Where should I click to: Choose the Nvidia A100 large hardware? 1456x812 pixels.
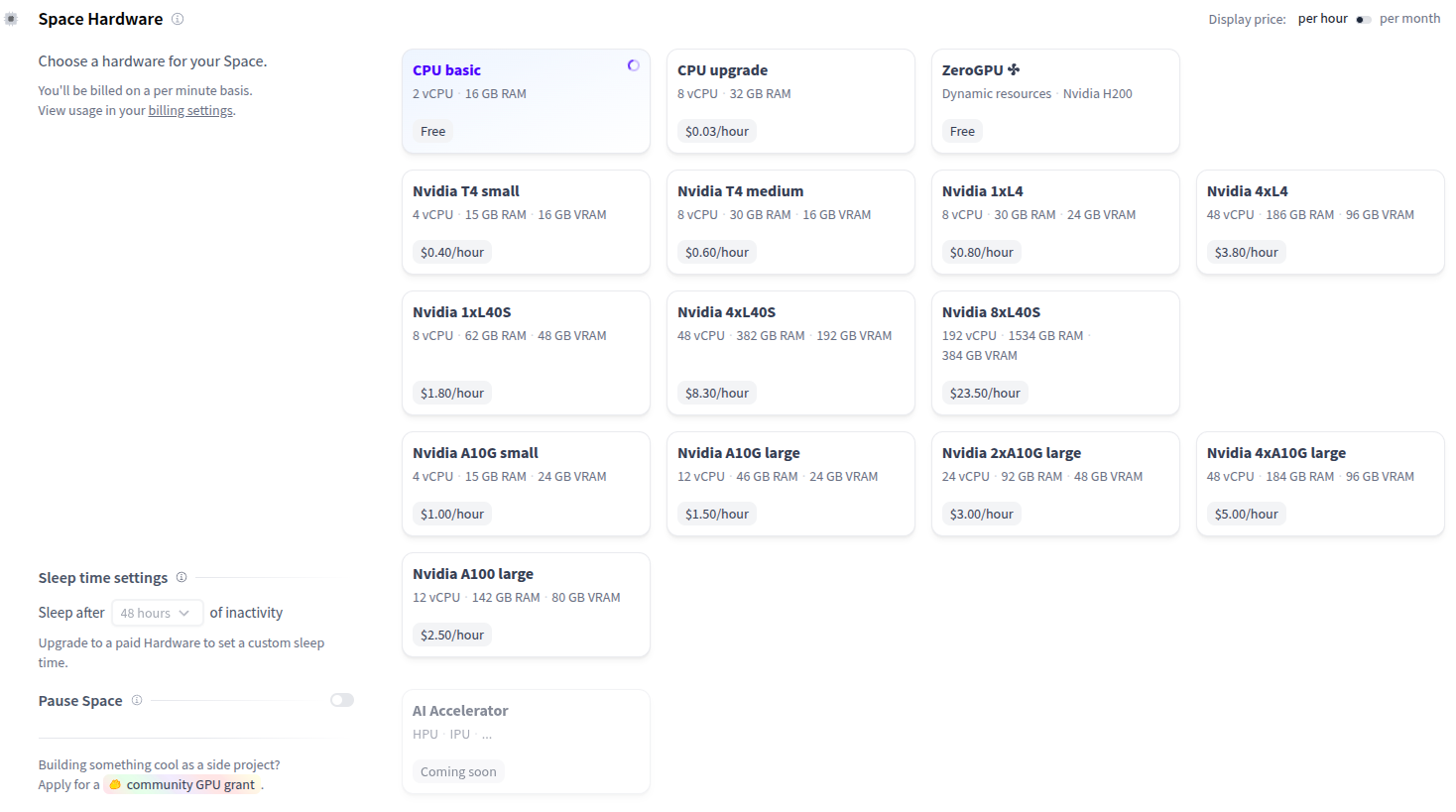[x=526, y=604]
